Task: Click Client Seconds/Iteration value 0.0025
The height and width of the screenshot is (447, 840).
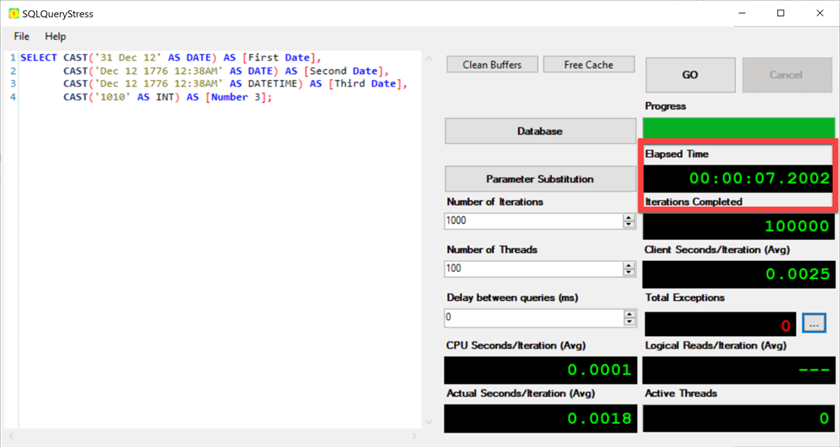Action: 797,274
